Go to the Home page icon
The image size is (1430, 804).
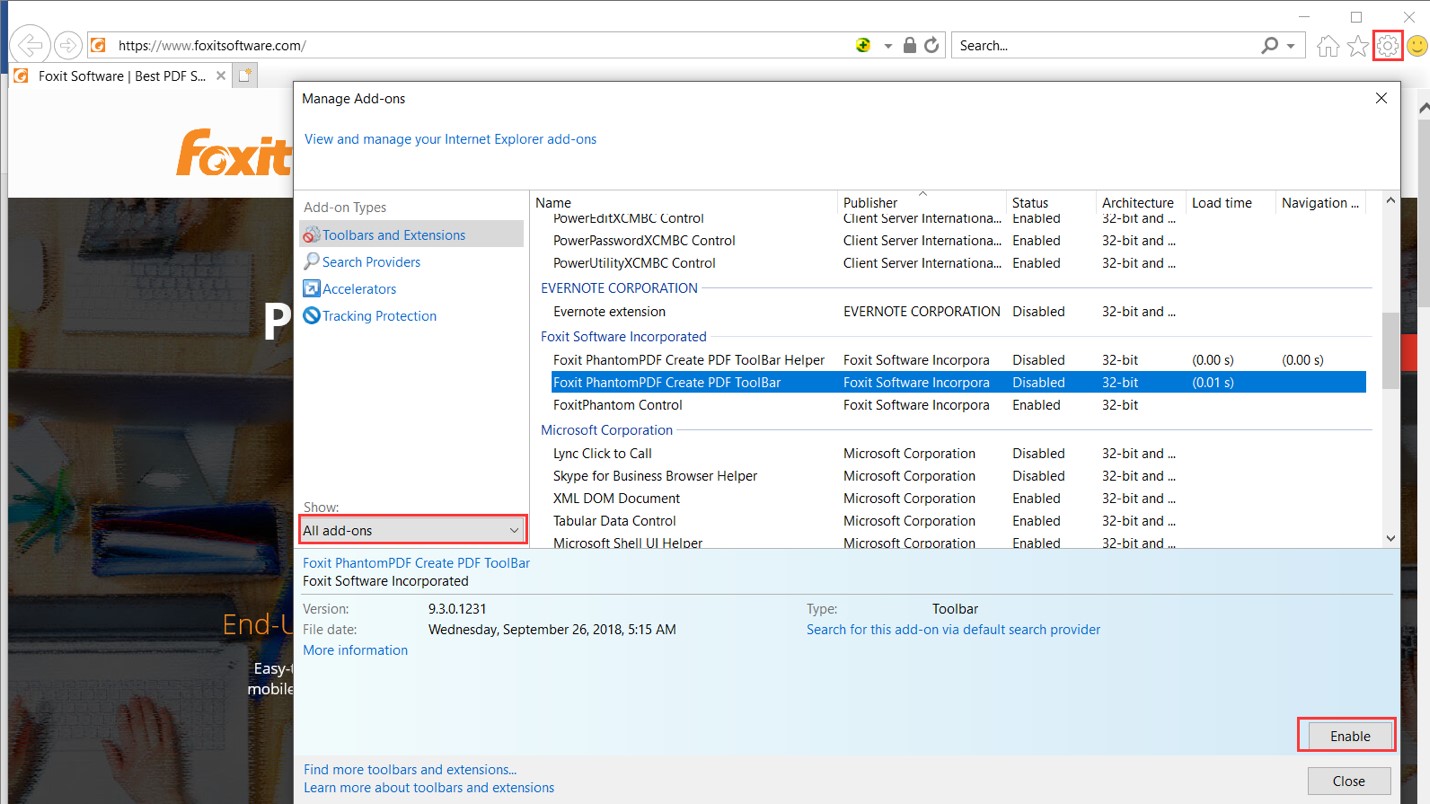tap(1327, 46)
